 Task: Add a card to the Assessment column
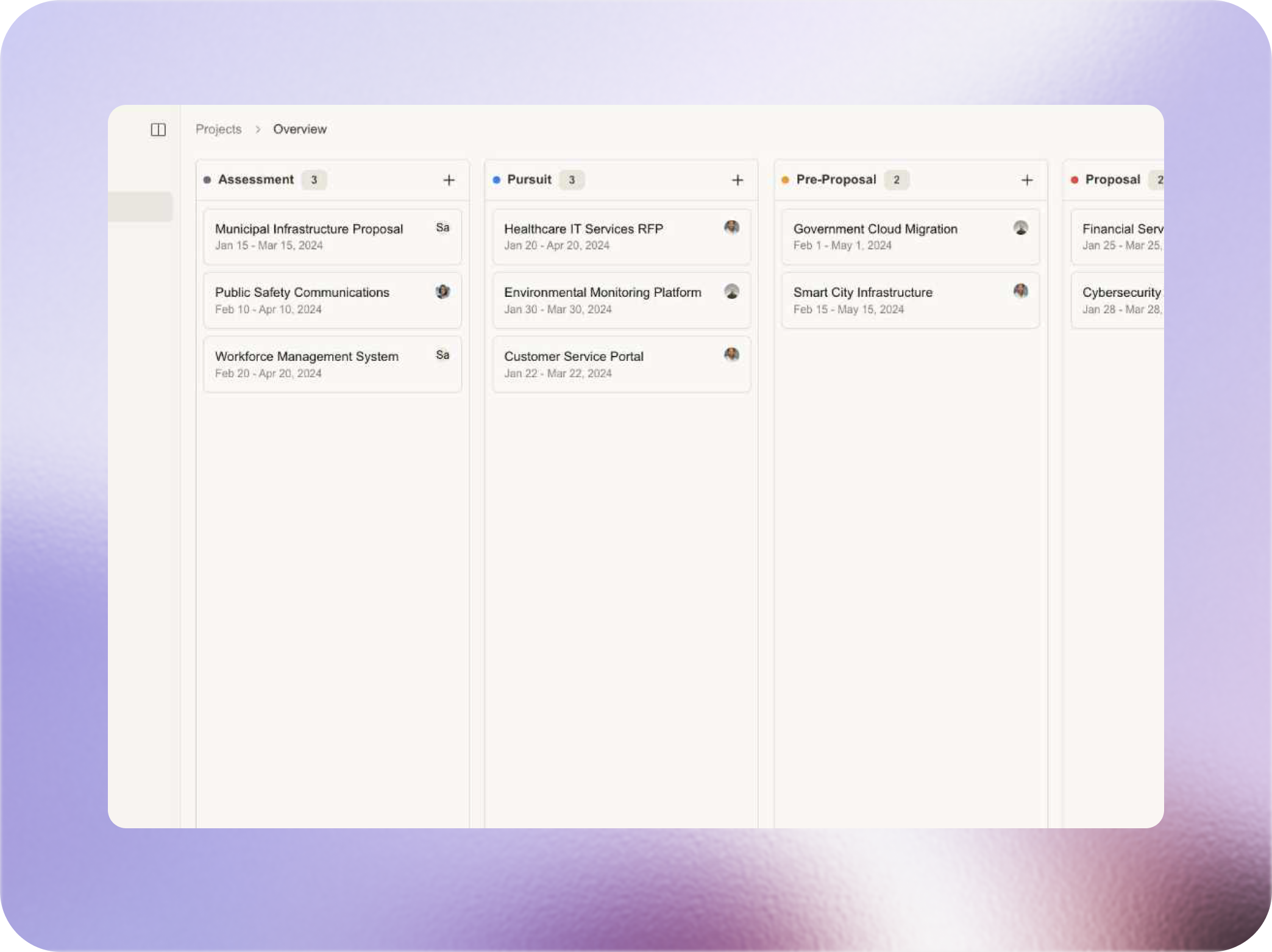point(449,180)
